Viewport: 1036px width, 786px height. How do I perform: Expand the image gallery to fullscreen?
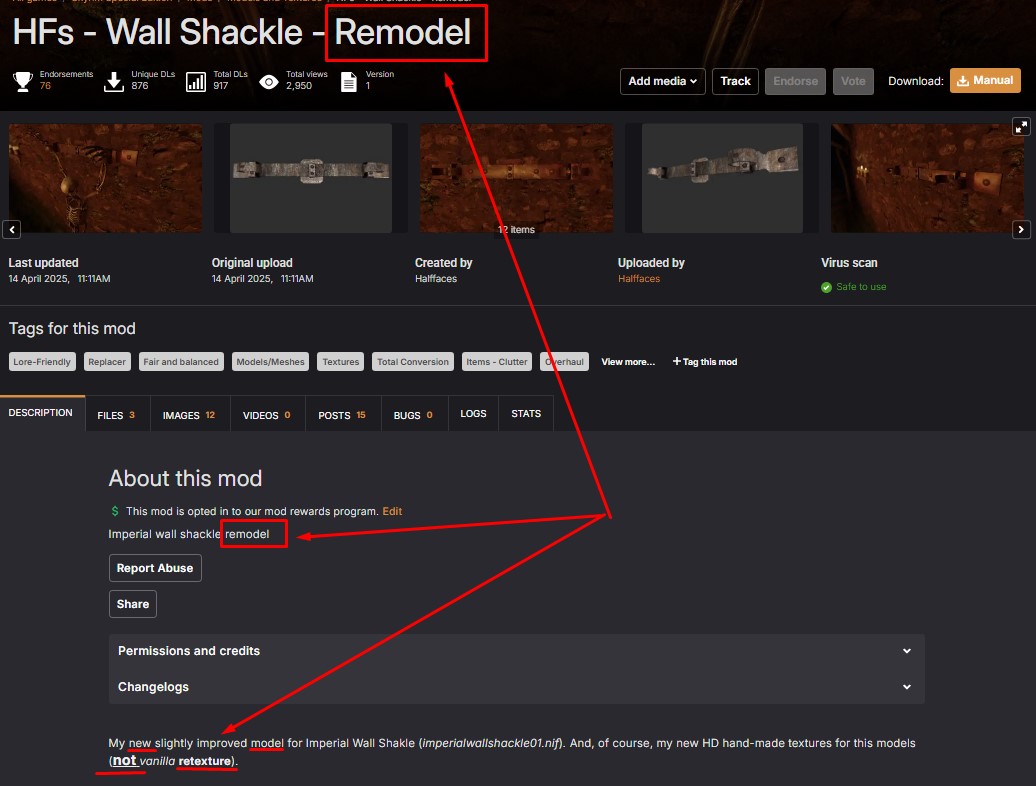[1021, 126]
